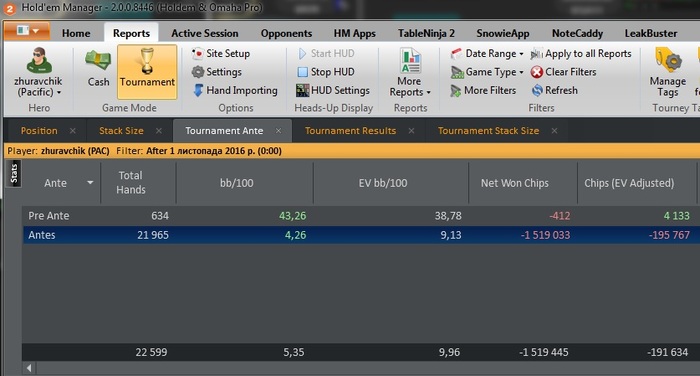The image size is (700, 376).
Task: Expand the Date Range dropdown arrow
Action: (521, 54)
